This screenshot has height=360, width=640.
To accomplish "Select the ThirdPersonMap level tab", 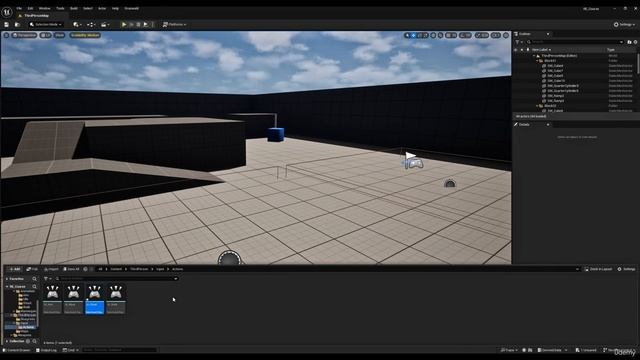I will tap(36, 16).
